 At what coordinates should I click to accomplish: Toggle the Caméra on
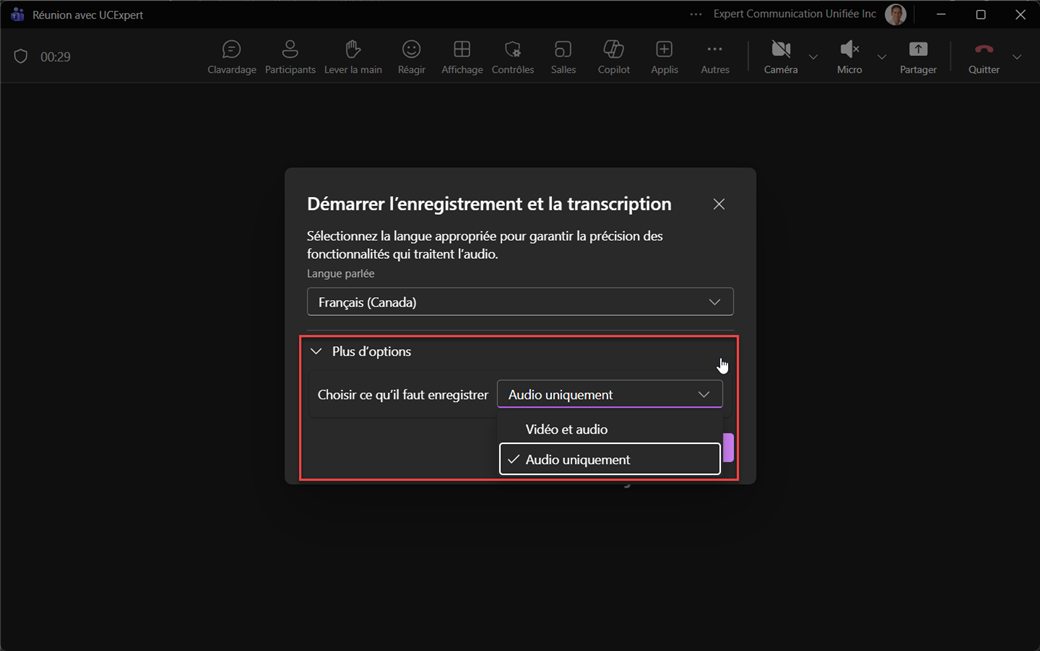pyautogui.click(x=781, y=57)
